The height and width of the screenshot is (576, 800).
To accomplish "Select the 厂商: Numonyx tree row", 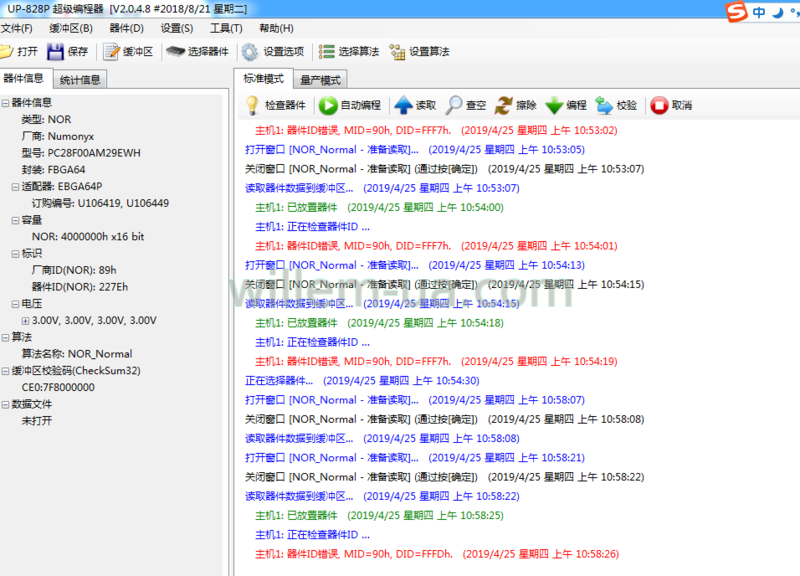I will click(58, 136).
